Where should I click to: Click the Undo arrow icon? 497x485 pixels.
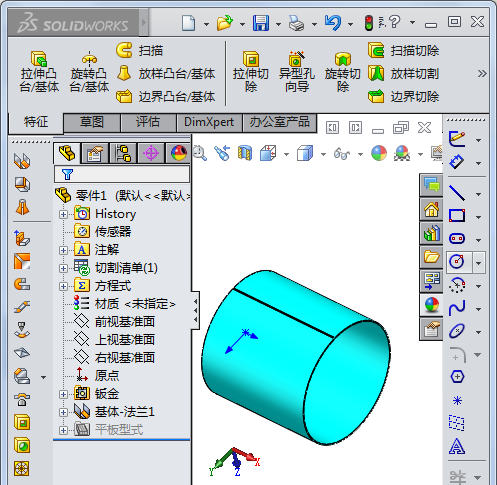tap(333, 23)
